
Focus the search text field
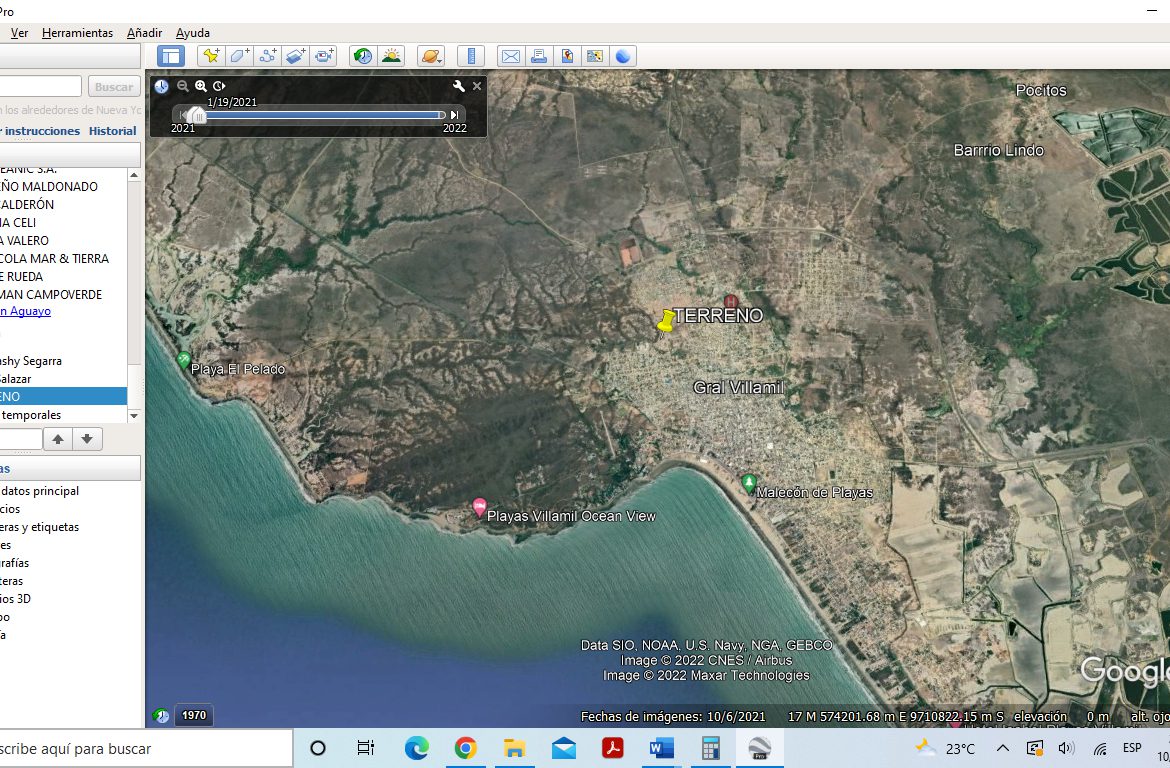(40, 87)
